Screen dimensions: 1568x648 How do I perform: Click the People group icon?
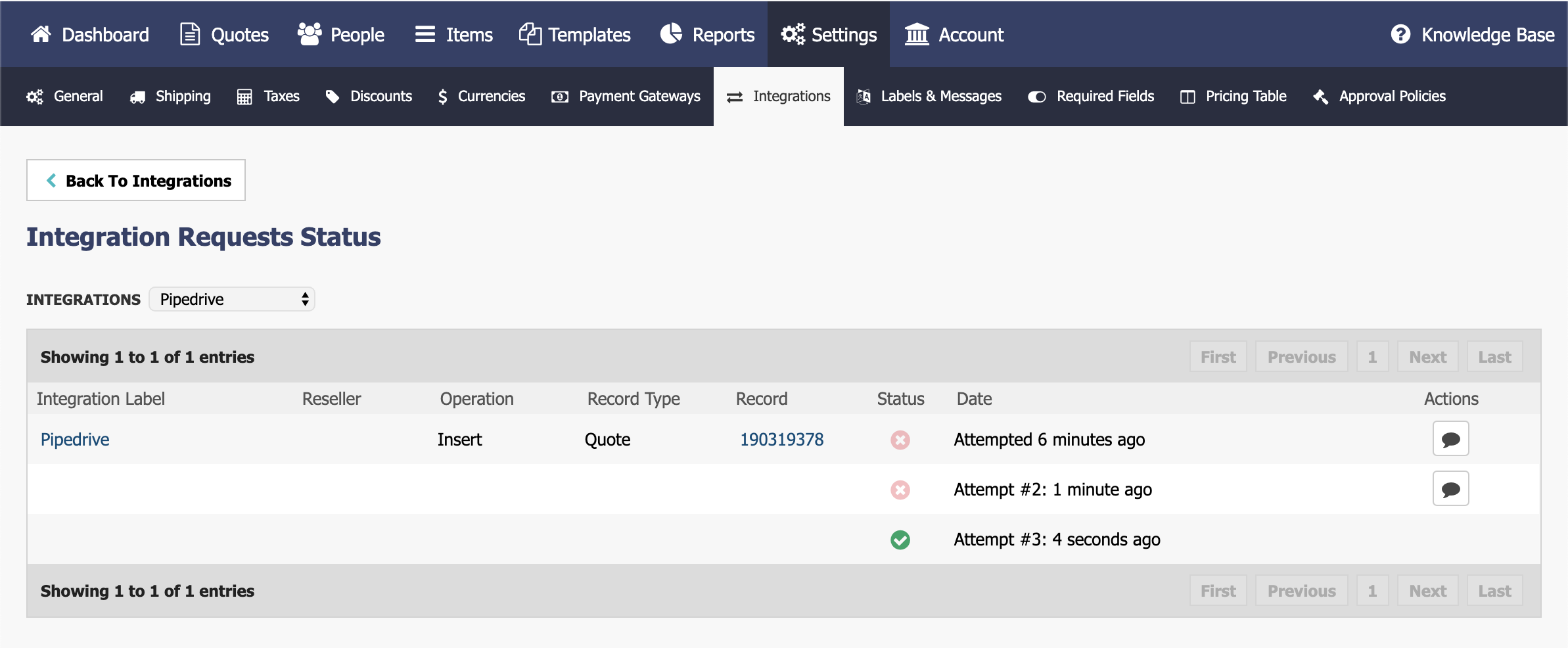[310, 34]
